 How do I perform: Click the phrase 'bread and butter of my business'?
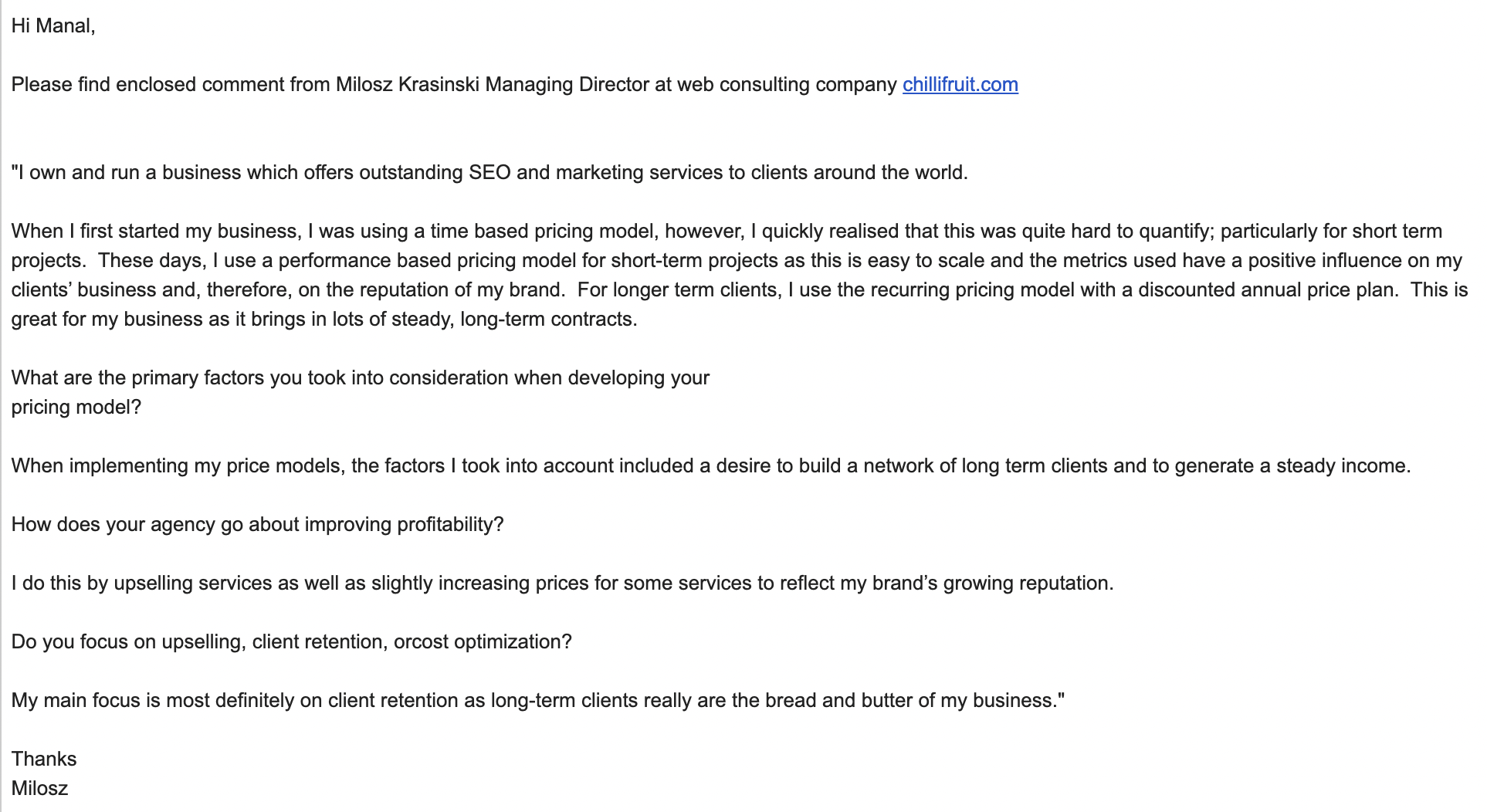[910, 700]
